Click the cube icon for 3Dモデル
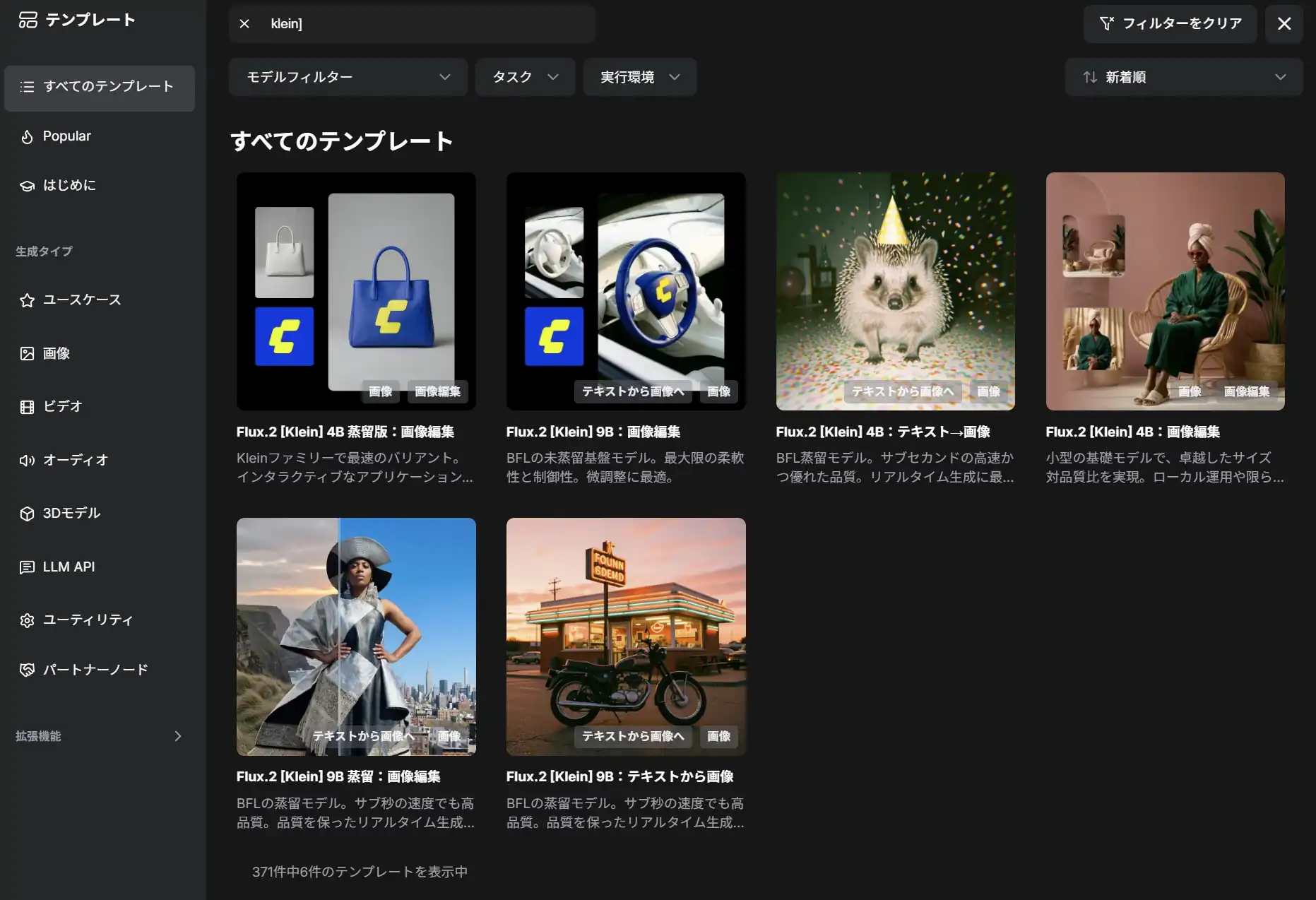Viewport: 1316px width, 900px height. [27, 514]
